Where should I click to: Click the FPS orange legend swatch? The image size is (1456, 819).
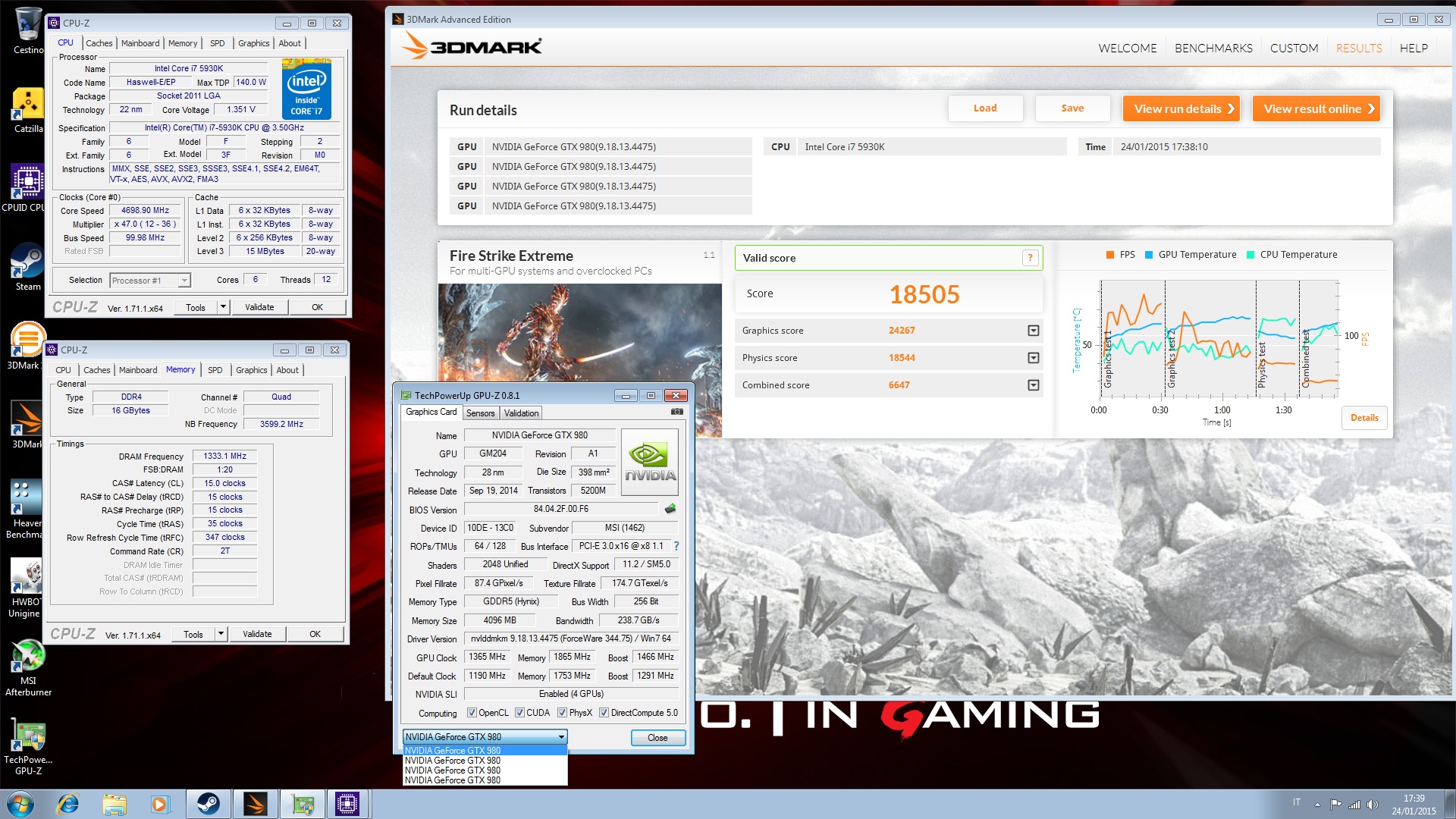pyautogui.click(x=1110, y=255)
